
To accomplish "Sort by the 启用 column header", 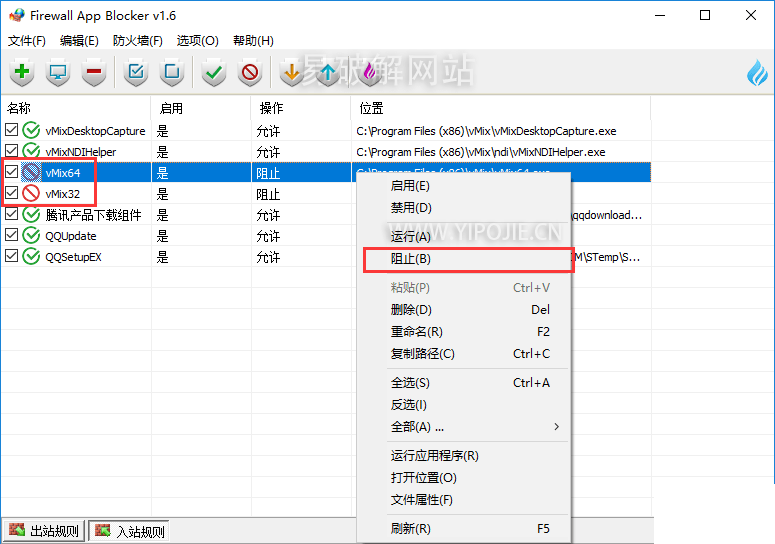I will [x=201, y=108].
